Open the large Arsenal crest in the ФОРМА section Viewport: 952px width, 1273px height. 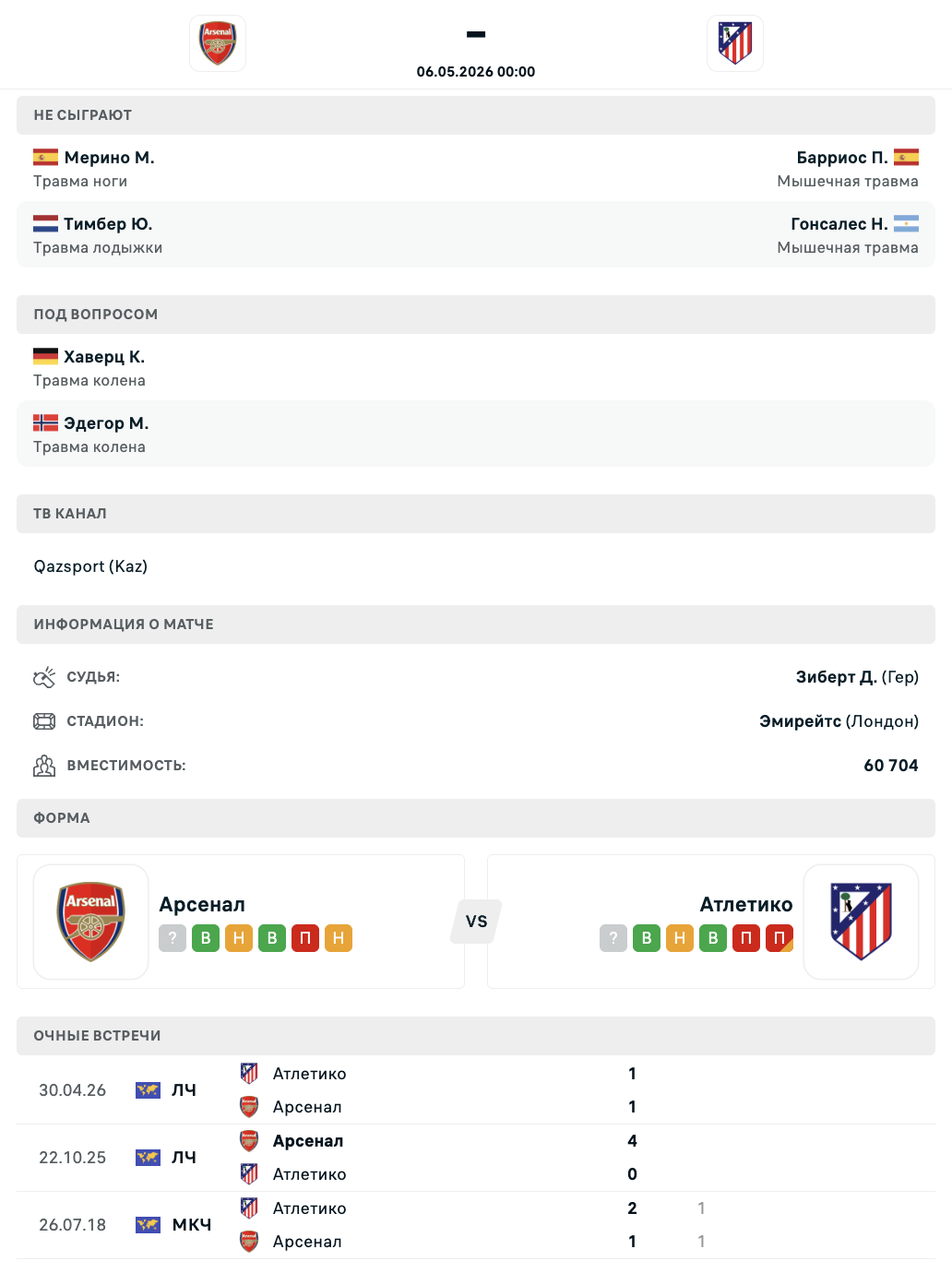coord(91,922)
